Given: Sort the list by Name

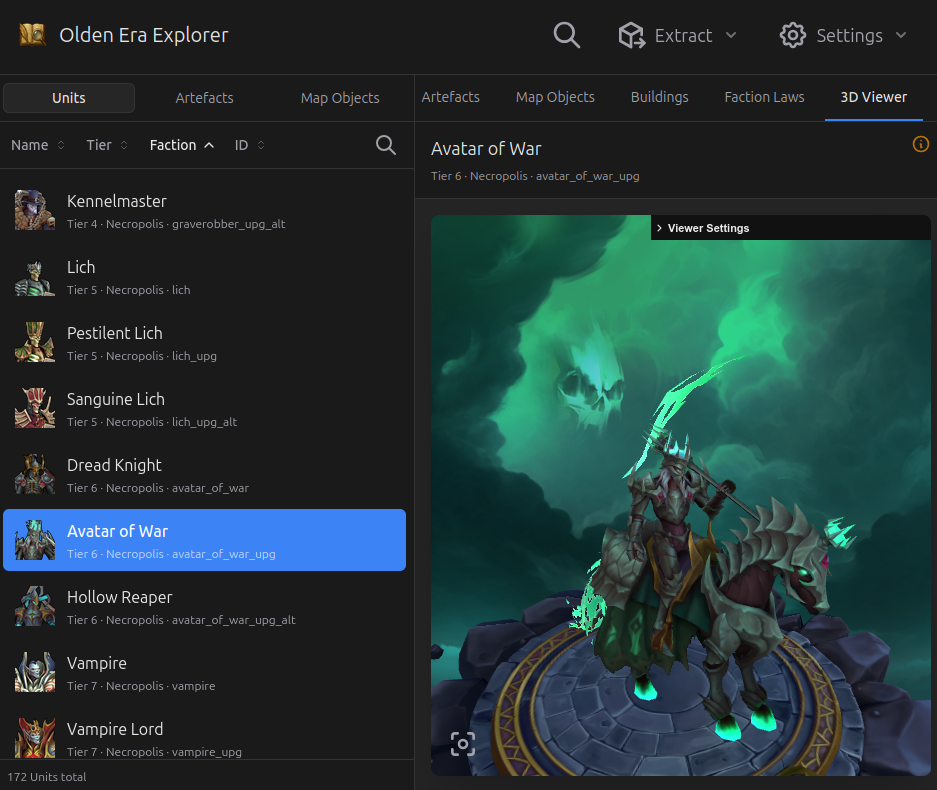Looking at the screenshot, I should (x=38, y=145).
